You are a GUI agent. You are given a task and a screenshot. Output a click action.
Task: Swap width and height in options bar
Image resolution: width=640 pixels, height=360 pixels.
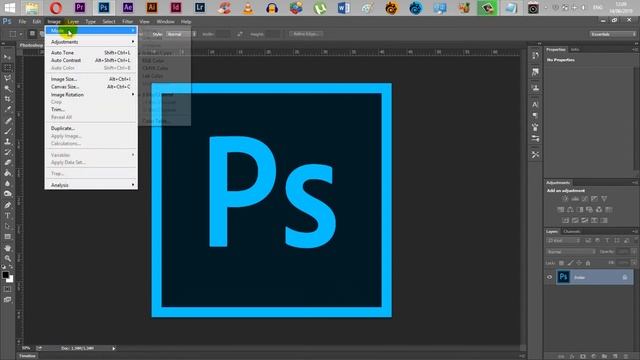click(x=240, y=34)
